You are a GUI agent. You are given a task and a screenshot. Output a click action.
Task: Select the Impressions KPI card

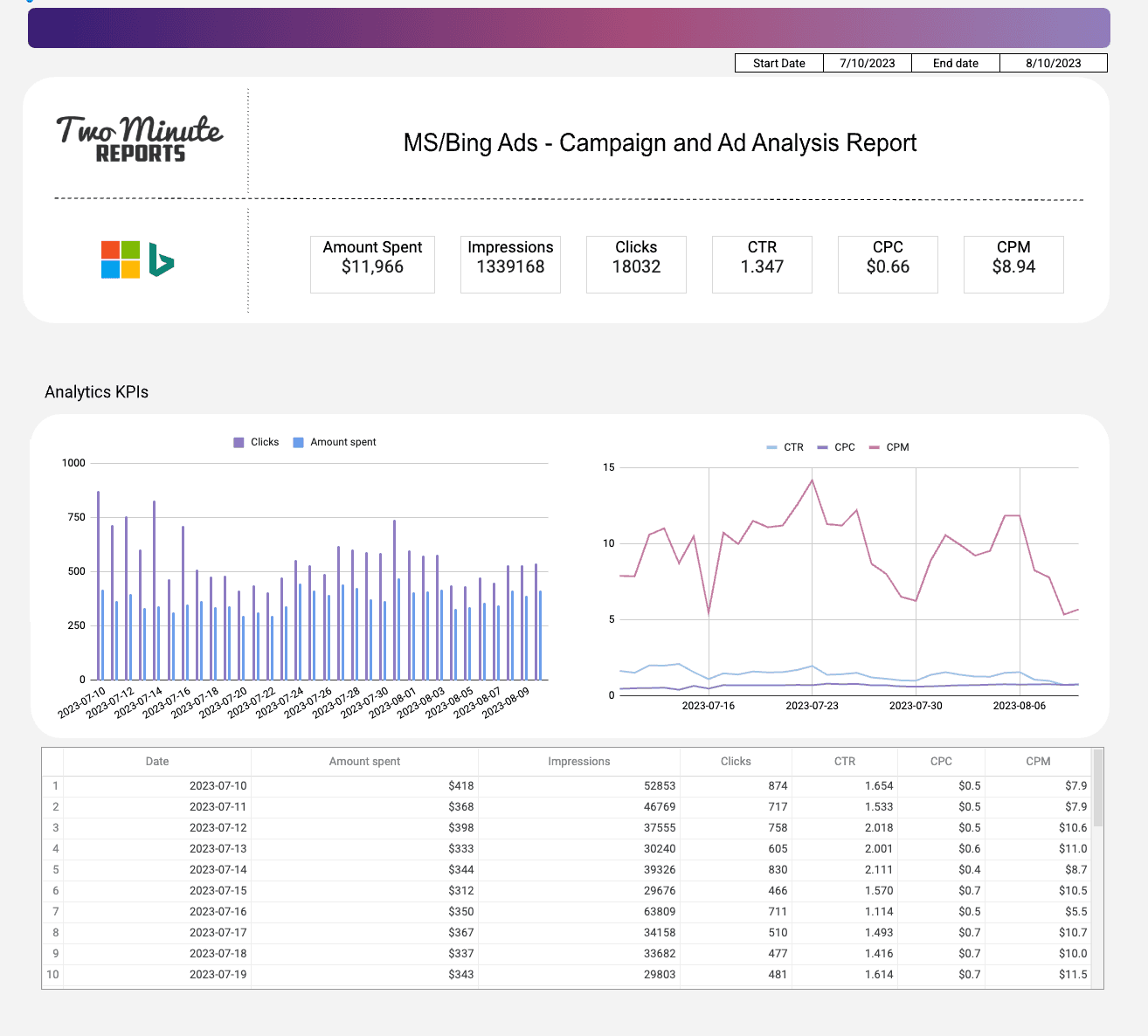tap(510, 264)
